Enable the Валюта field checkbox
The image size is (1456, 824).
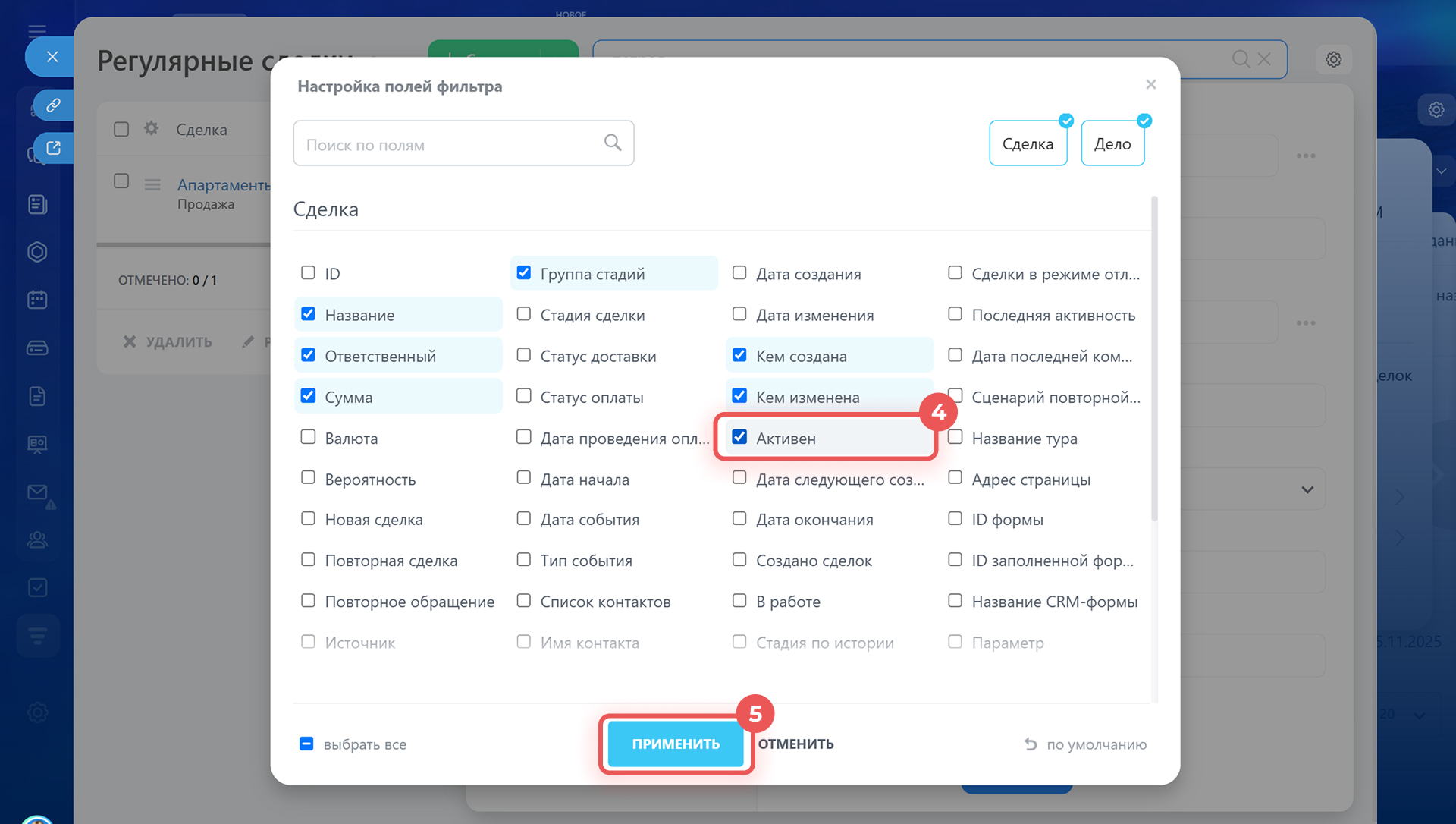(x=308, y=437)
